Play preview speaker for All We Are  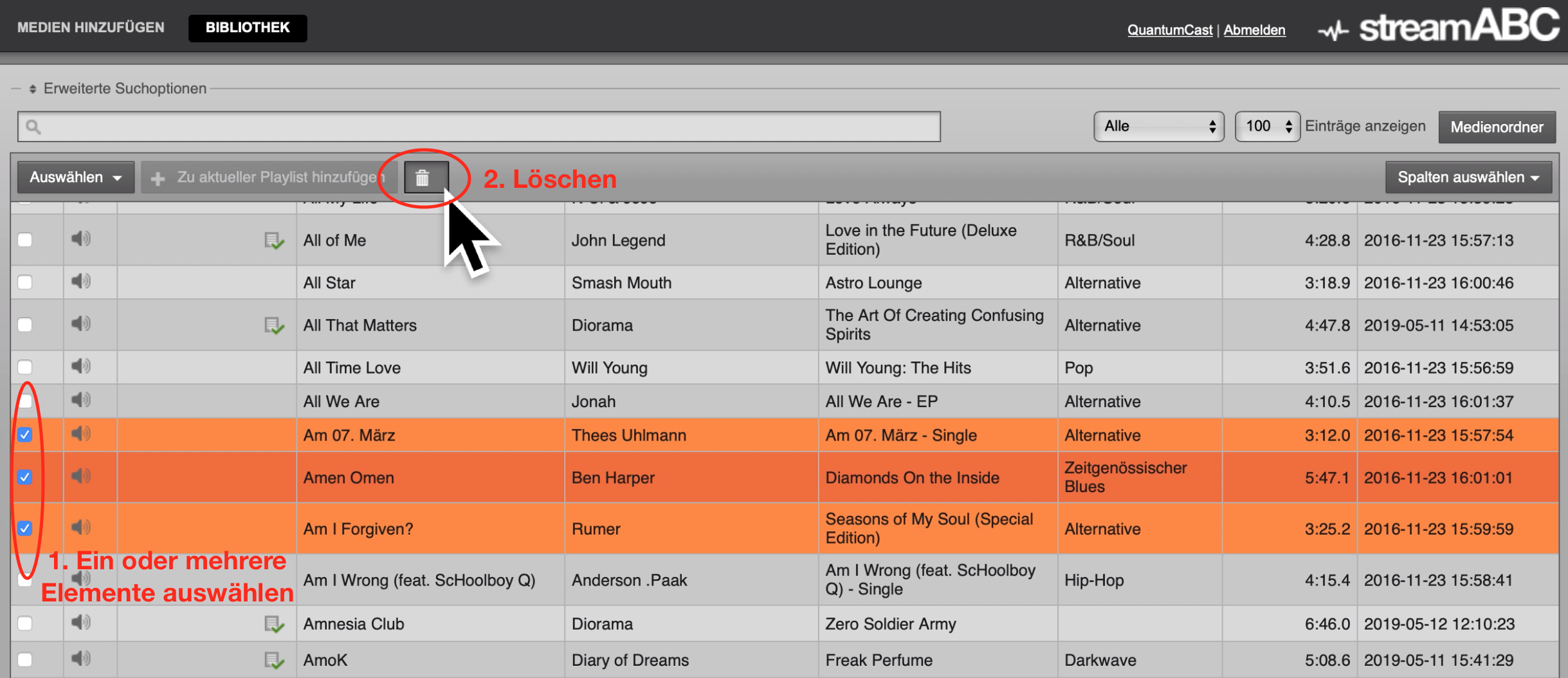click(81, 399)
